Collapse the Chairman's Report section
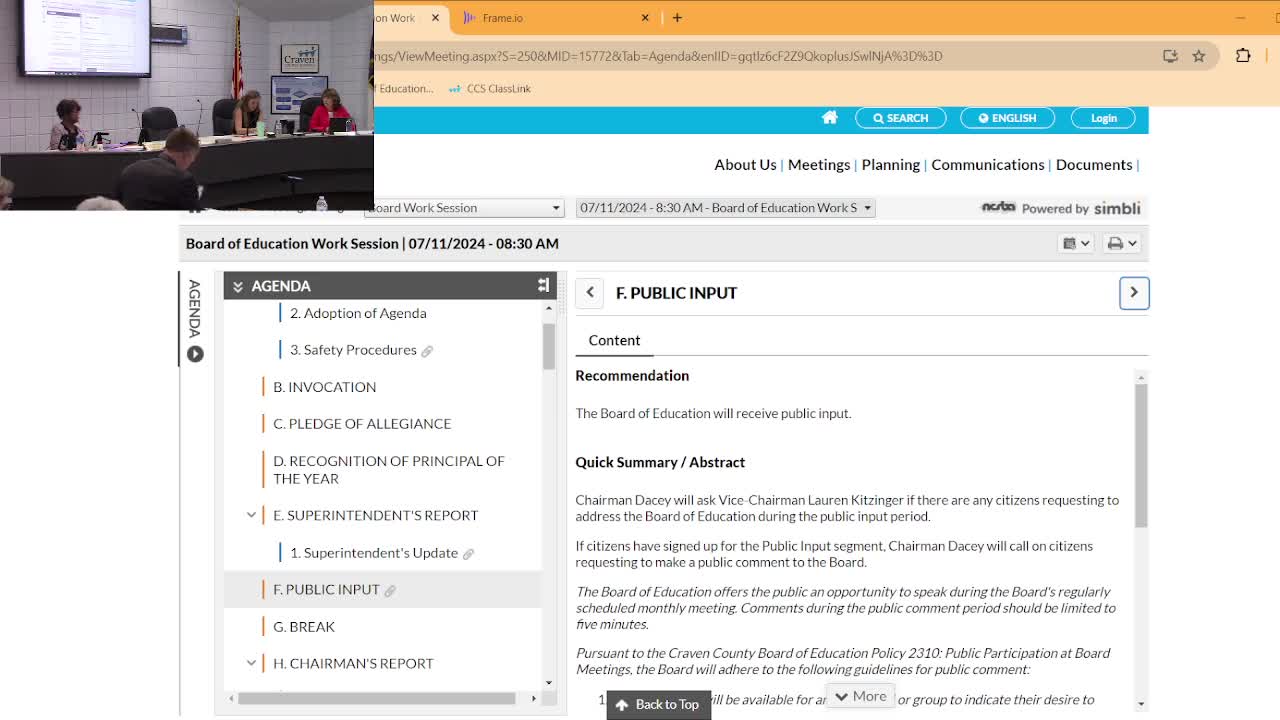This screenshot has width=1280, height=720. (251, 663)
